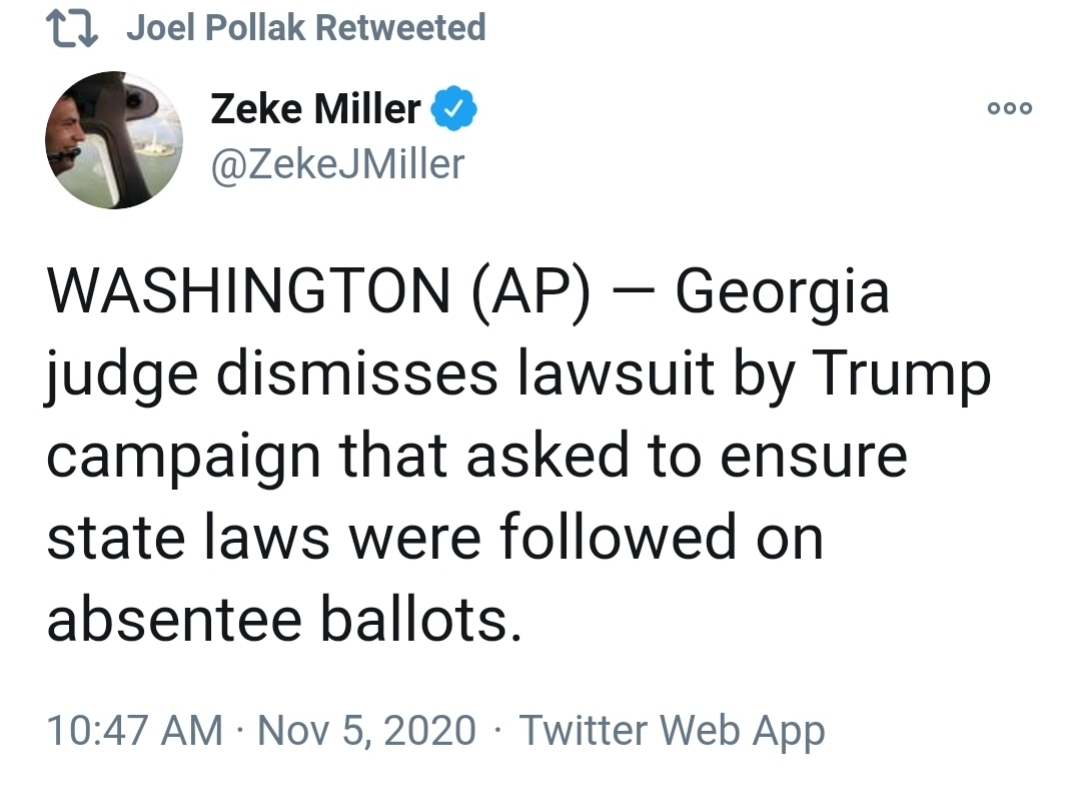Open the @ZekeJMiller handle link

click(x=338, y=164)
